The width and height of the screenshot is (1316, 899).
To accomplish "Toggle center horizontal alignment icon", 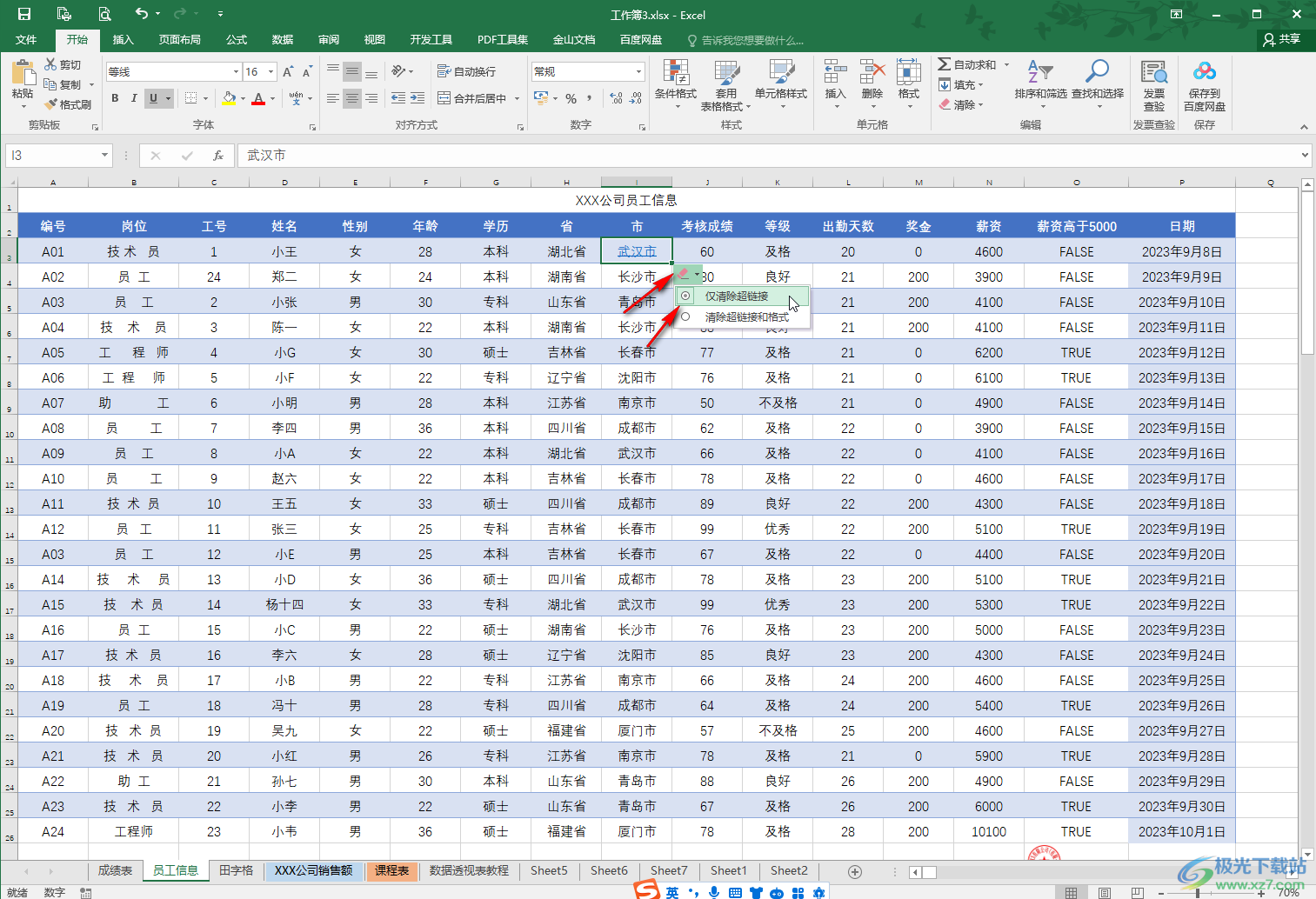I will tap(352, 98).
